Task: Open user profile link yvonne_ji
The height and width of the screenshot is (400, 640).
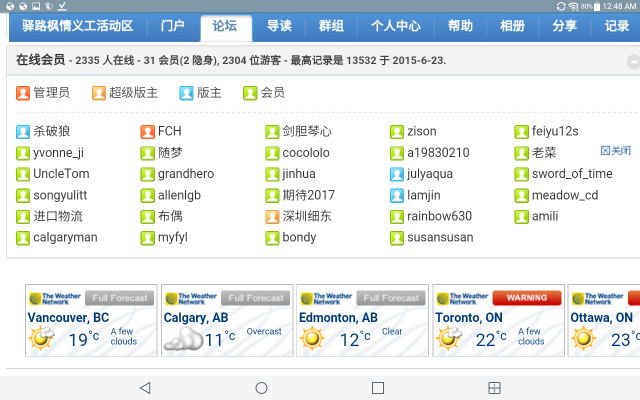Action: [x=59, y=153]
